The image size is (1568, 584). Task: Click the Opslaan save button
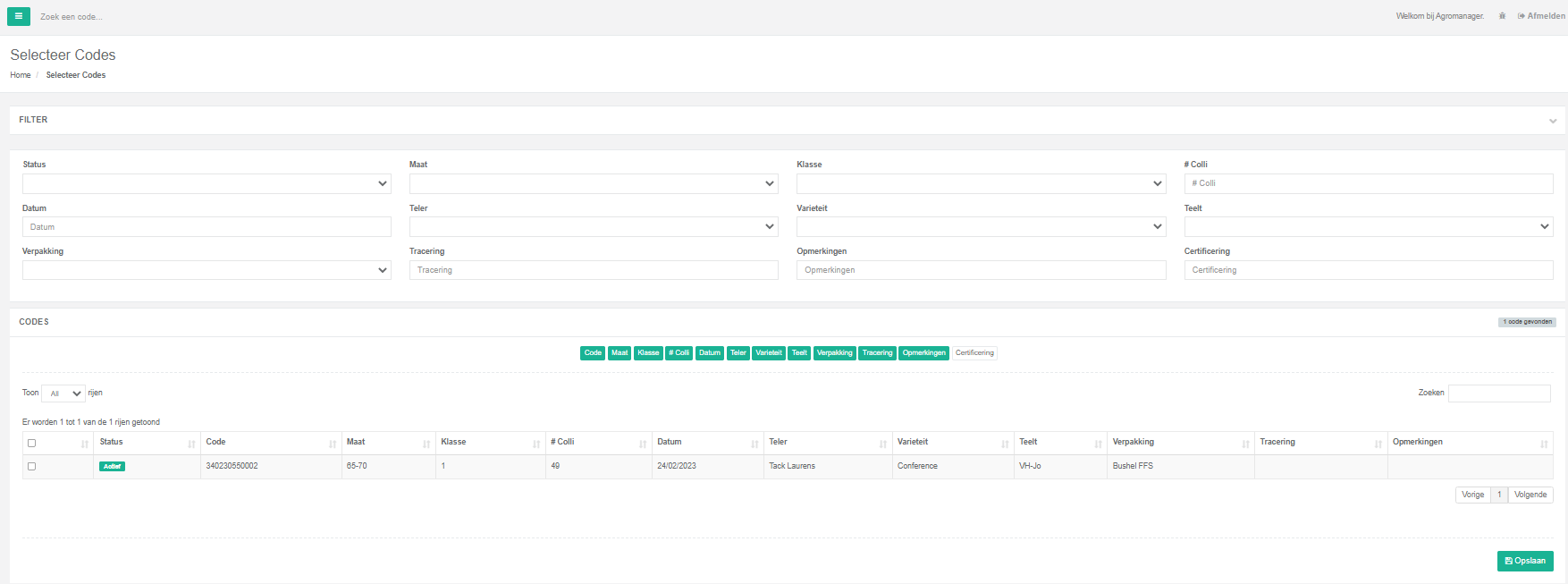(x=1524, y=561)
